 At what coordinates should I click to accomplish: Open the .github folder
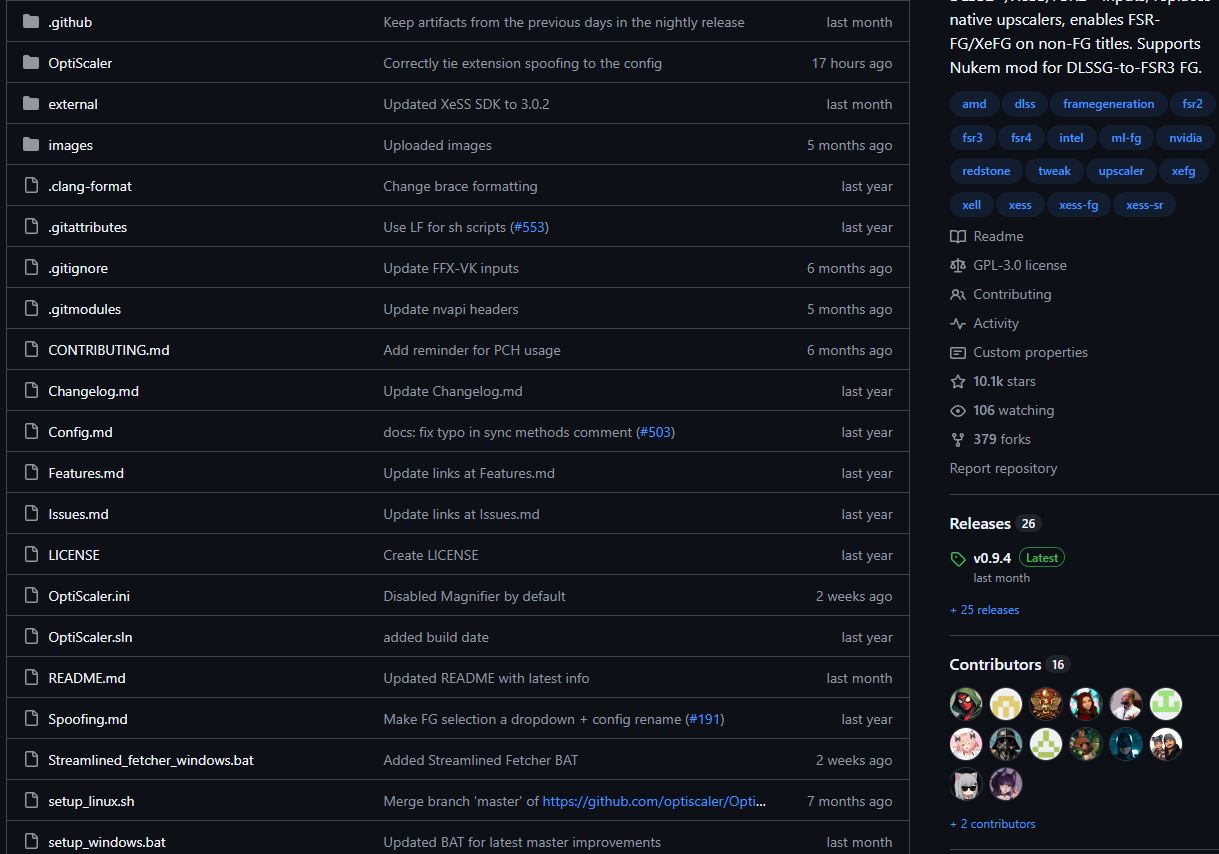pos(70,22)
